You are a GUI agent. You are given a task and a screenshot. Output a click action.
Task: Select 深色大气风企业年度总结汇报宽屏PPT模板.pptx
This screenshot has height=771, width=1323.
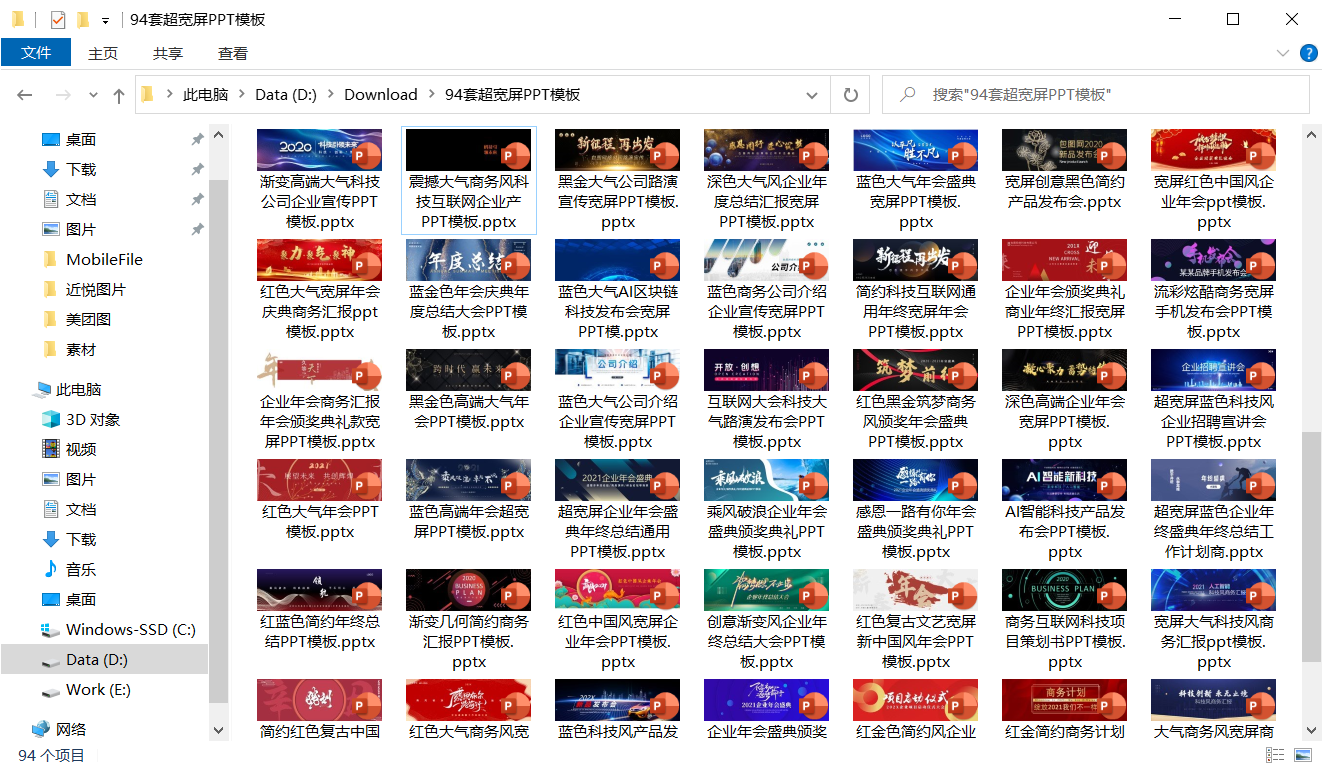767,180
